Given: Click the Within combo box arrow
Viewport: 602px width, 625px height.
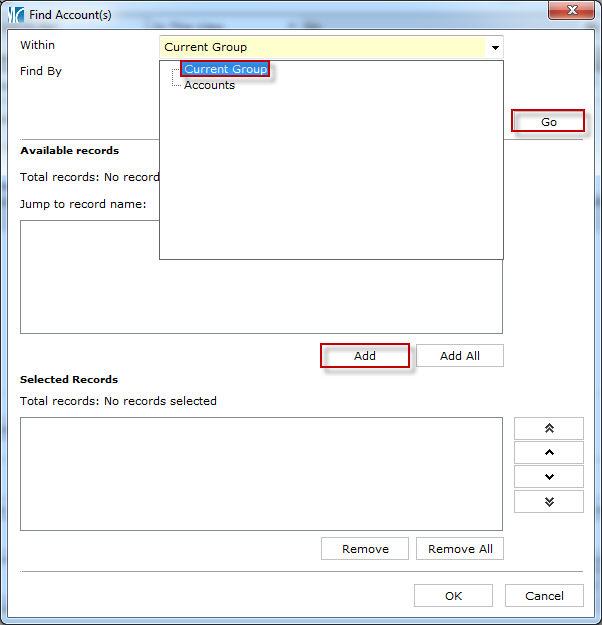Looking at the screenshot, I should [494, 47].
